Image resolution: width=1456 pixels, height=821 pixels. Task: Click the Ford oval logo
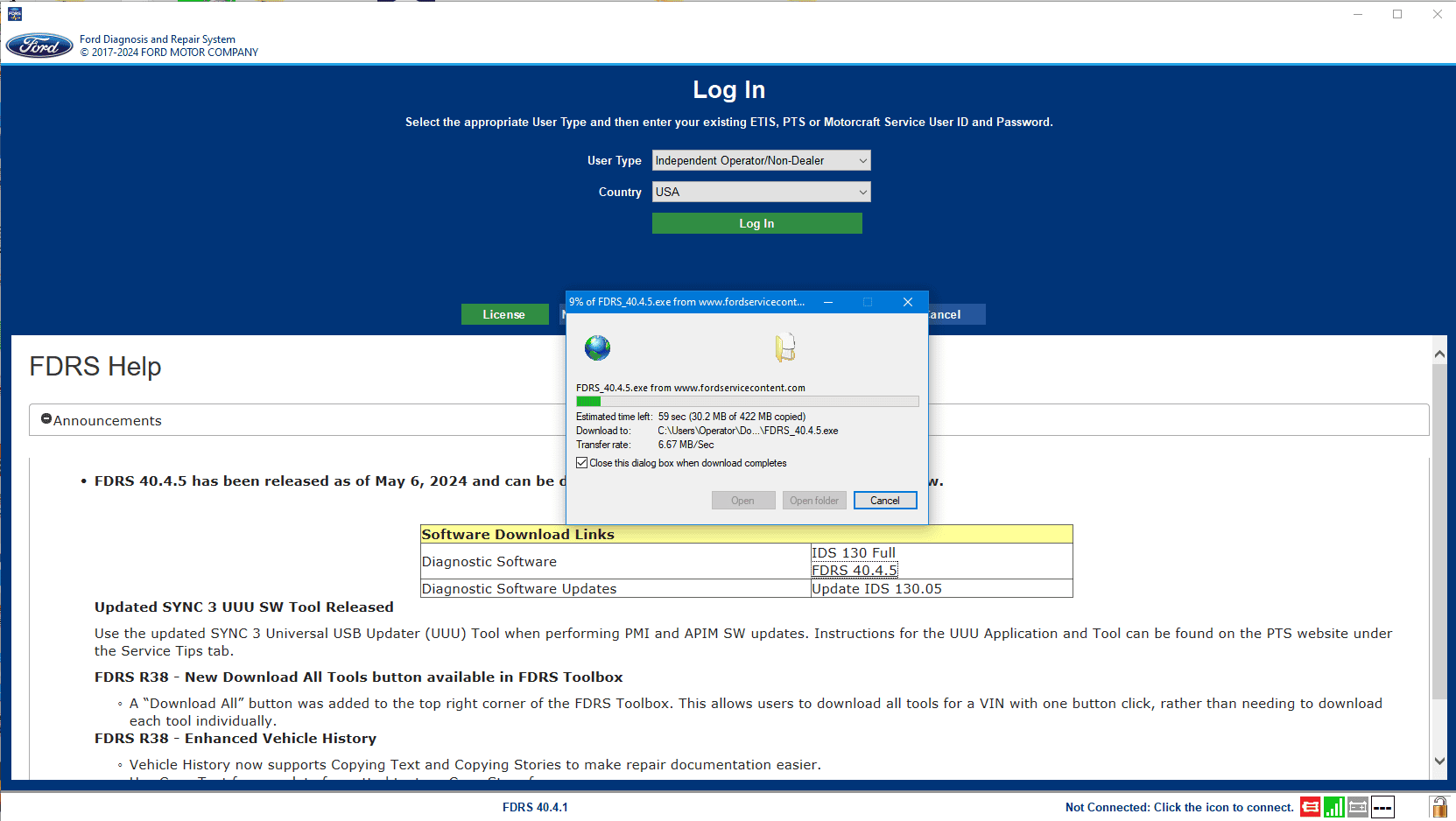(x=39, y=46)
